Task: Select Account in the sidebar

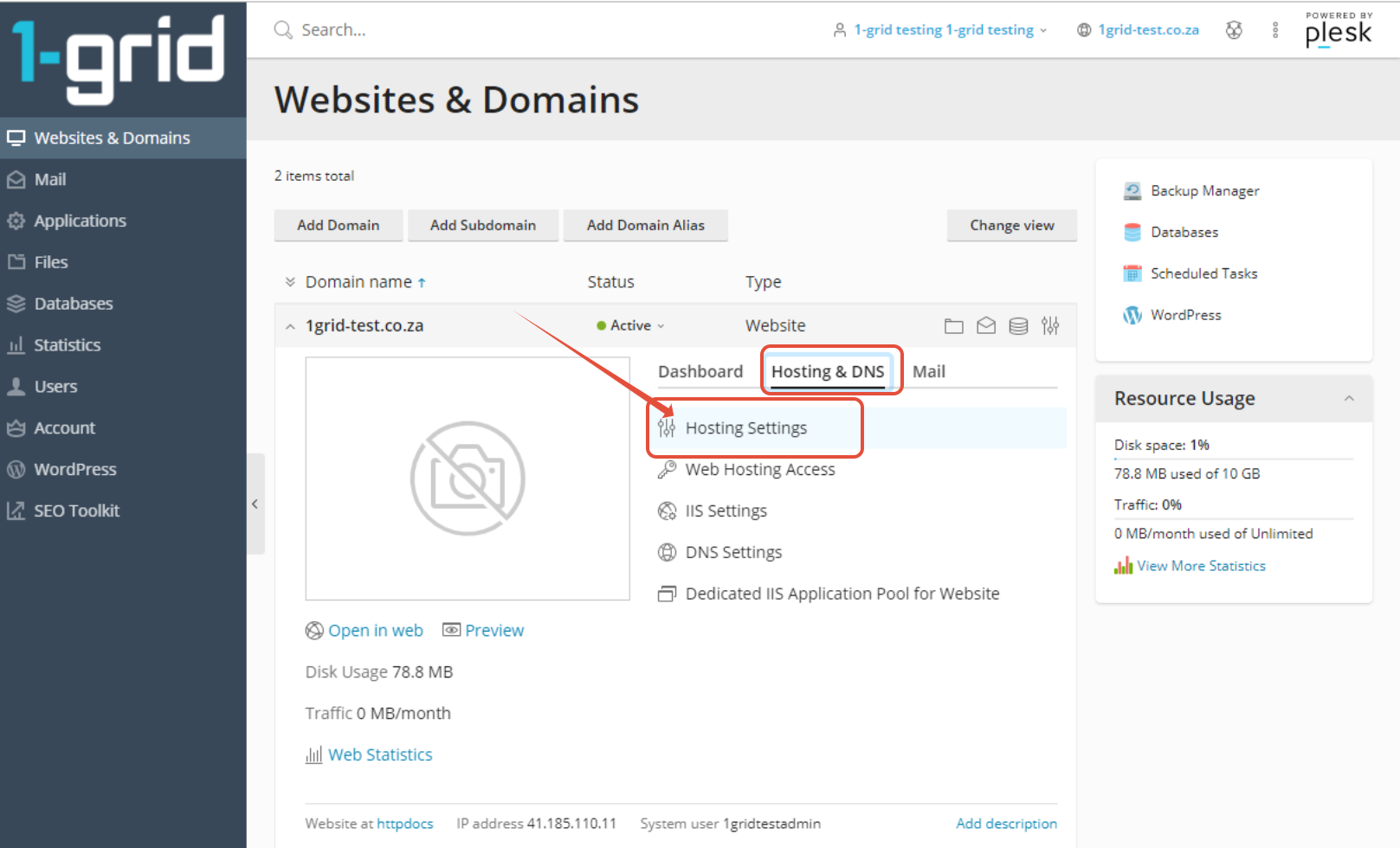Action: (123, 428)
